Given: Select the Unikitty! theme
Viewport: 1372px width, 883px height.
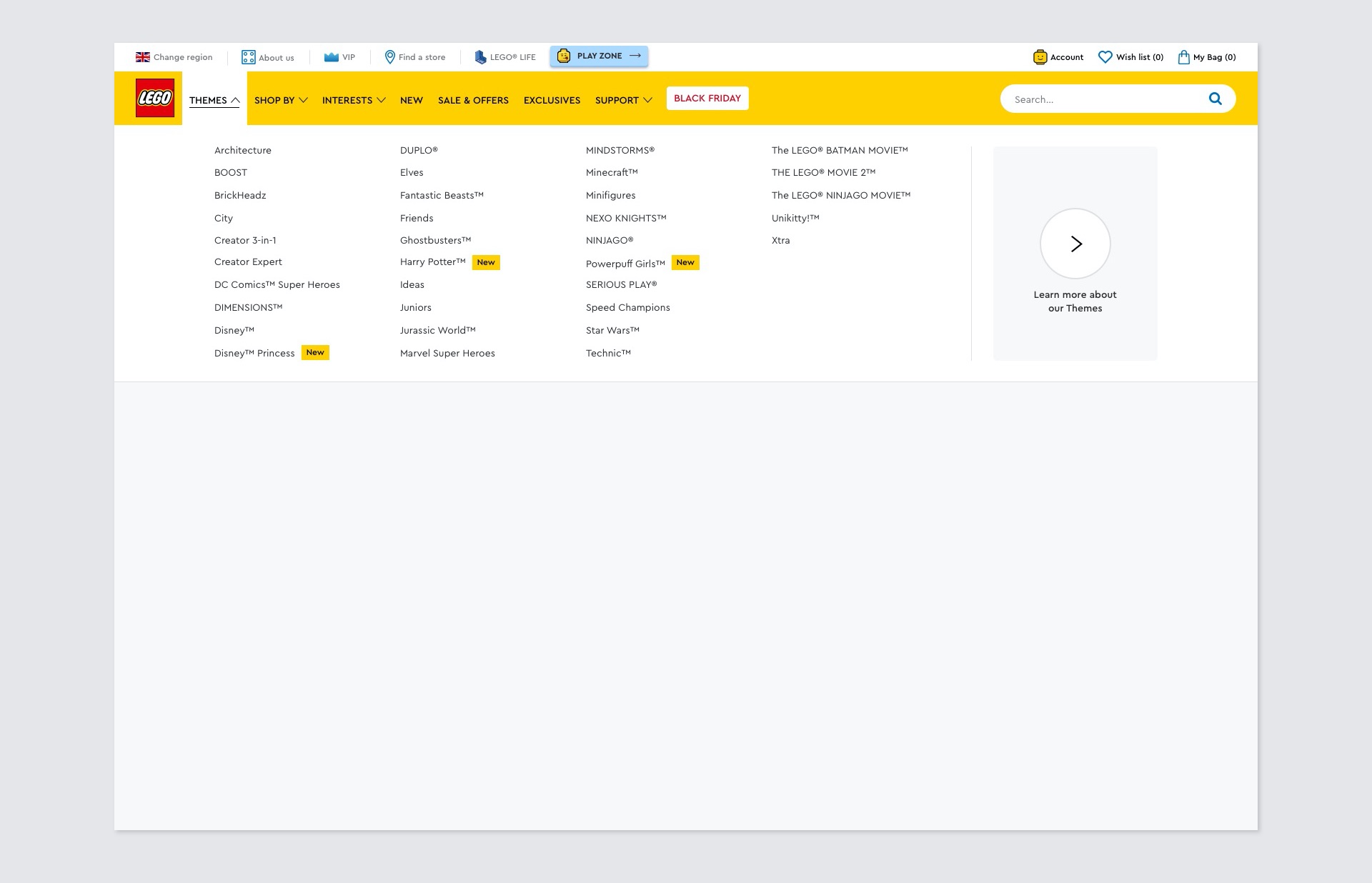Looking at the screenshot, I should pos(795,218).
